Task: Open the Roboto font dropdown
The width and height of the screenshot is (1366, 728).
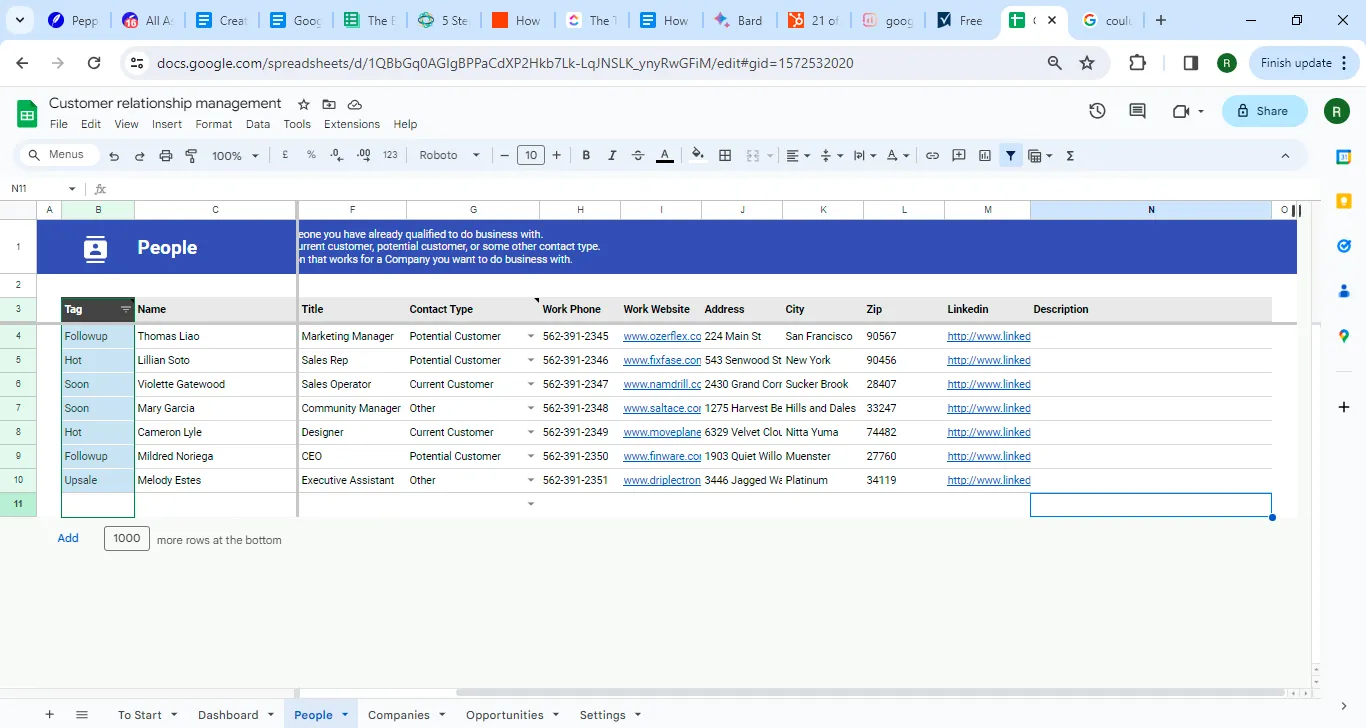Action: [x=450, y=155]
